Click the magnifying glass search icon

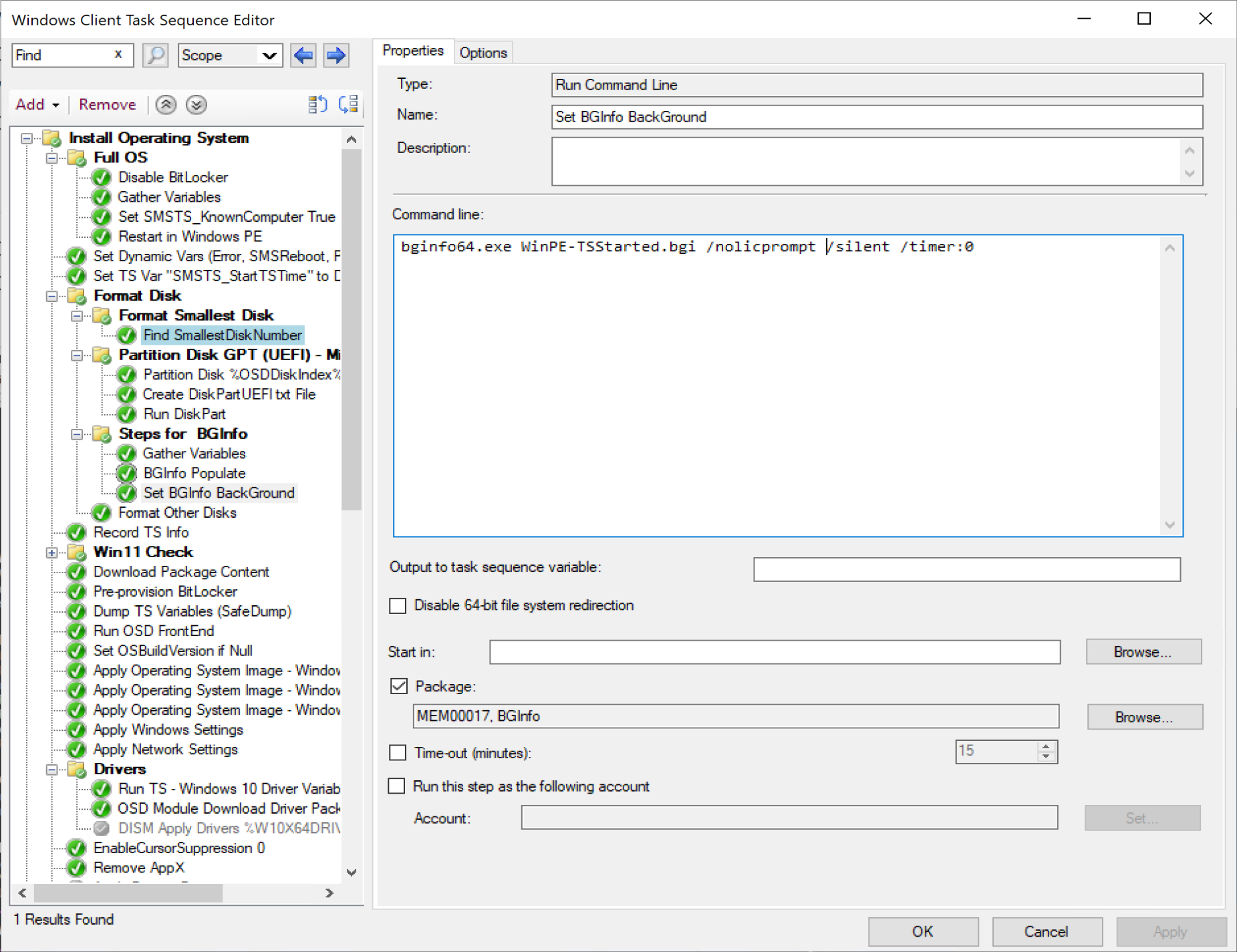tap(155, 55)
